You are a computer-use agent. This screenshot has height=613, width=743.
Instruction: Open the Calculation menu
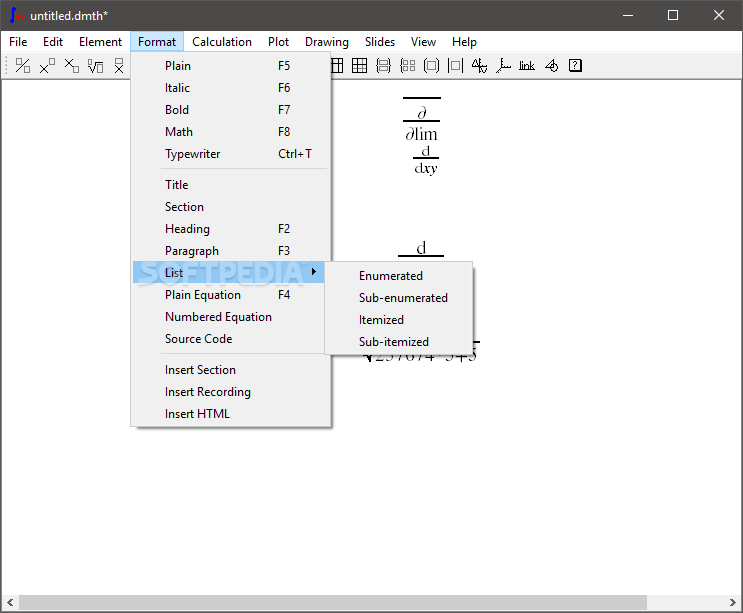point(222,42)
